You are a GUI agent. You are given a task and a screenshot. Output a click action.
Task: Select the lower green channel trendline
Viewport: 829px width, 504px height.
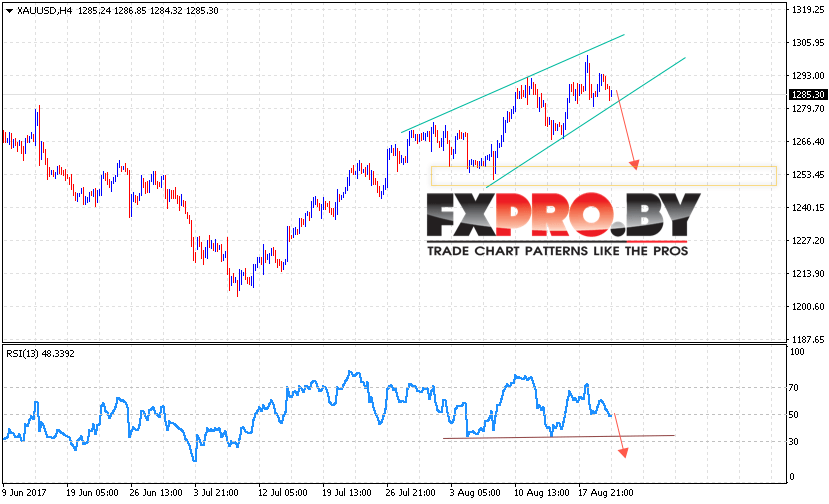point(586,122)
